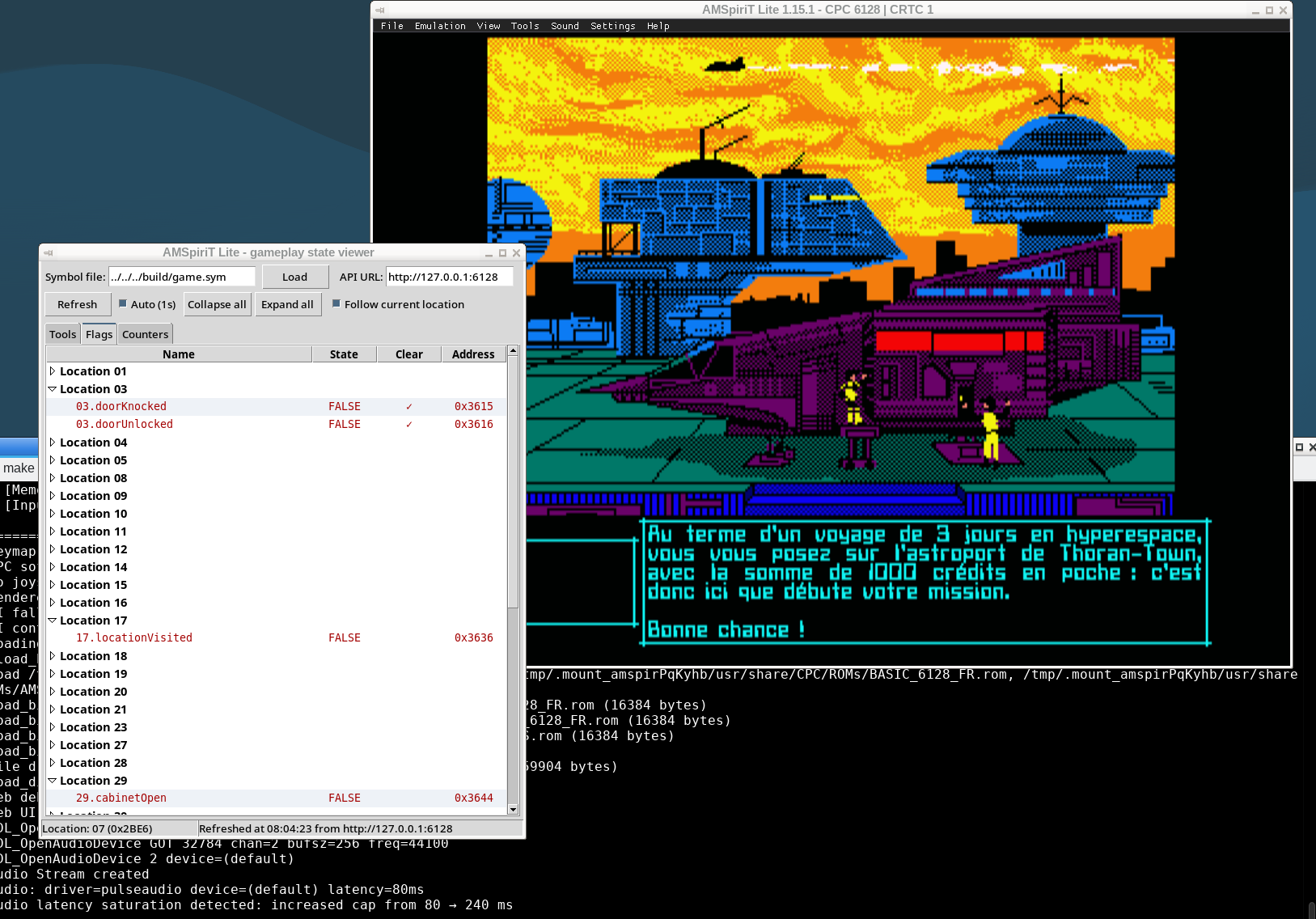Minimize the AMSpiriT emulator window
The image size is (1316, 919).
pos(1256,11)
